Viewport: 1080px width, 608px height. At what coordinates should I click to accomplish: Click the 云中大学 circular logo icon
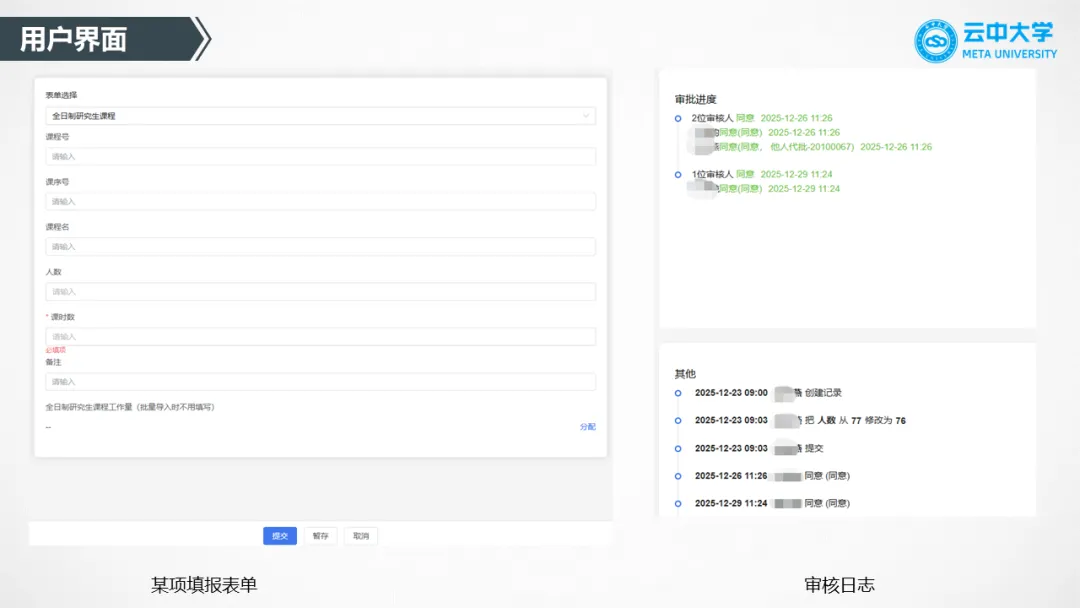pos(935,41)
